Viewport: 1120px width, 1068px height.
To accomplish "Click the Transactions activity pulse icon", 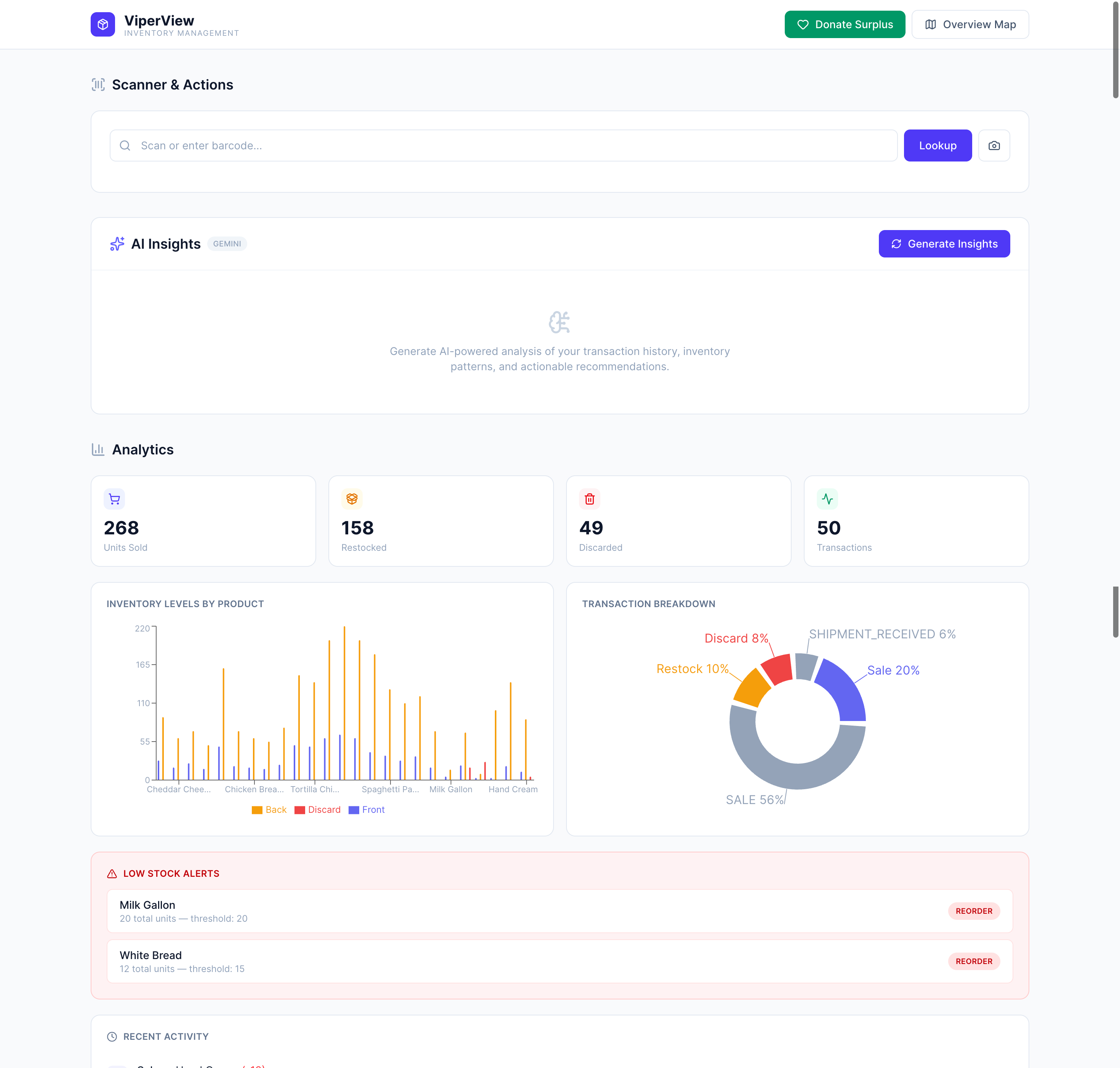I will coord(827,499).
